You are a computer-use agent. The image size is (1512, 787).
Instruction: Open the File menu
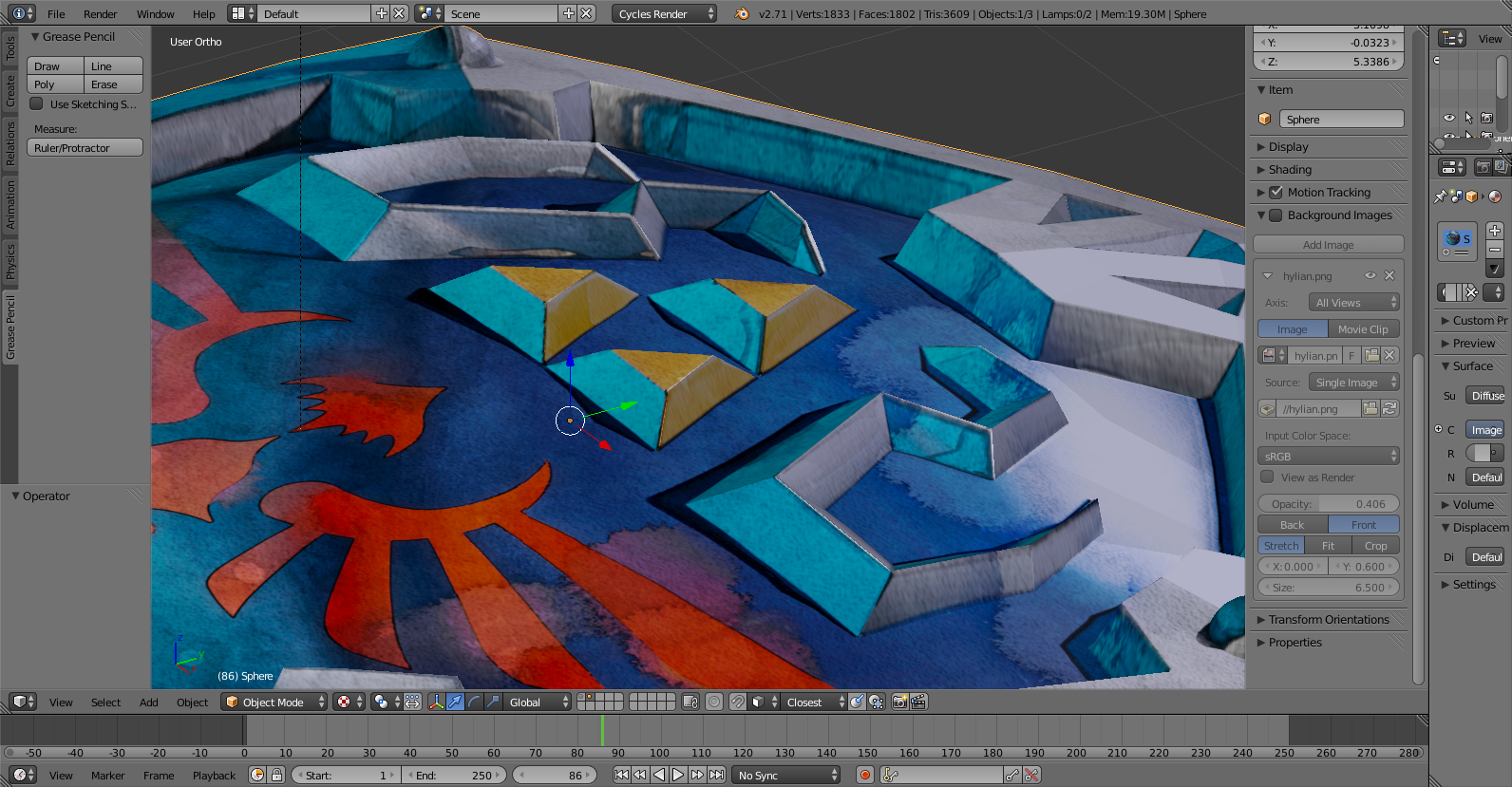(x=56, y=14)
